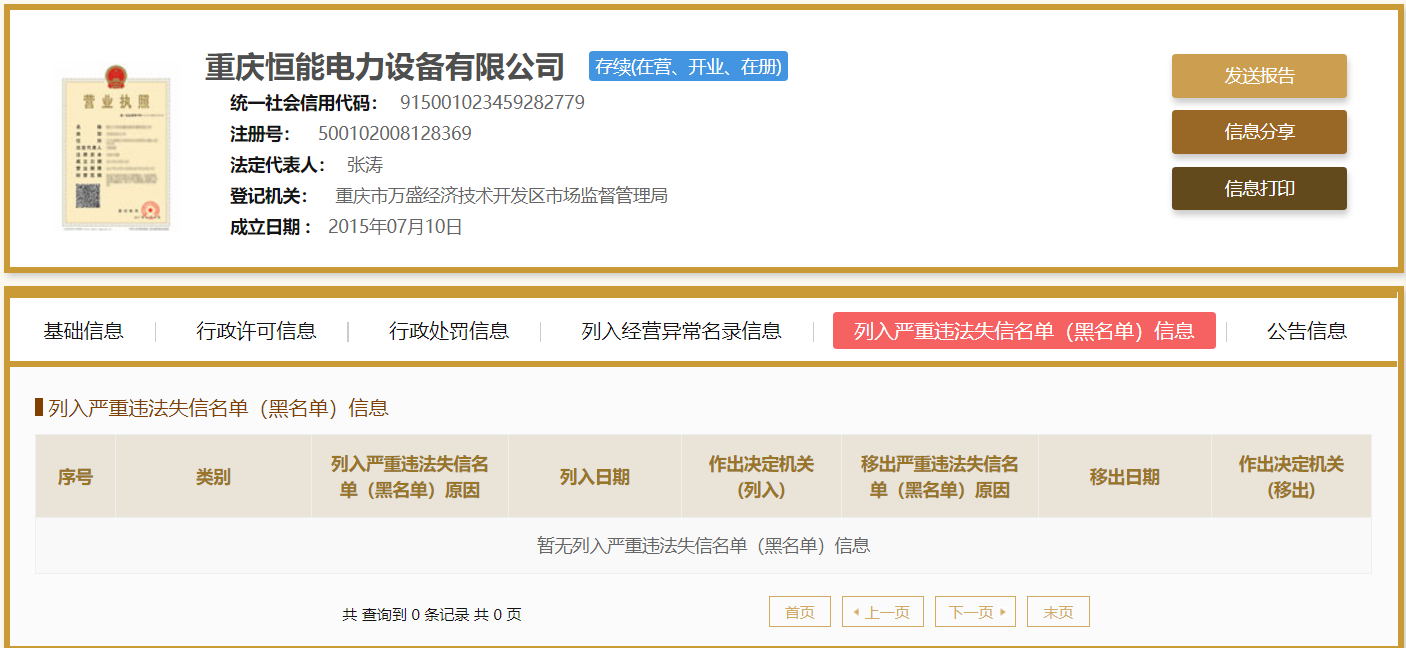Viewport: 1406px width, 648px height.
Task: Click the 信息打印 button
Action: point(1259,188)
